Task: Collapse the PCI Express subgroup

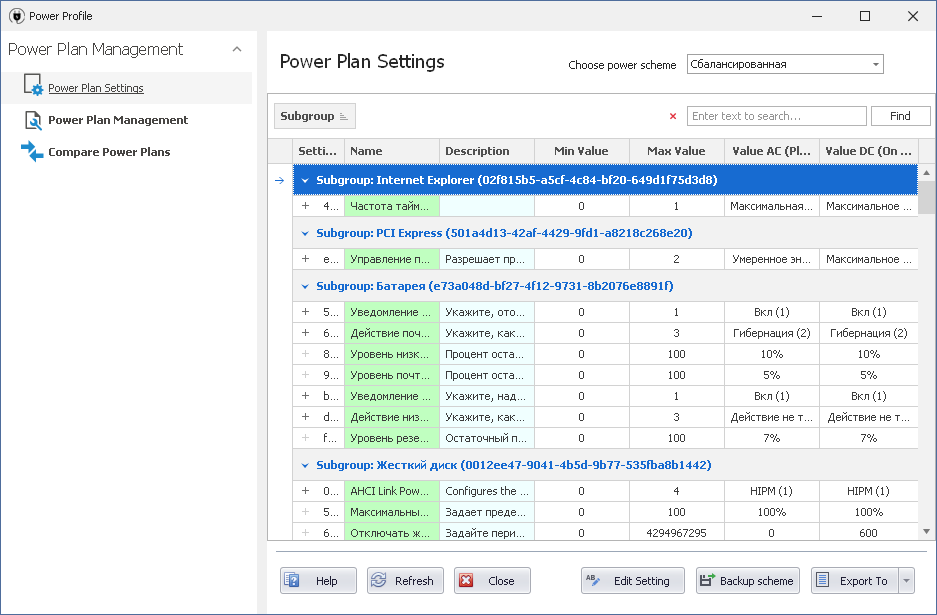Action: tap(306, 233)
